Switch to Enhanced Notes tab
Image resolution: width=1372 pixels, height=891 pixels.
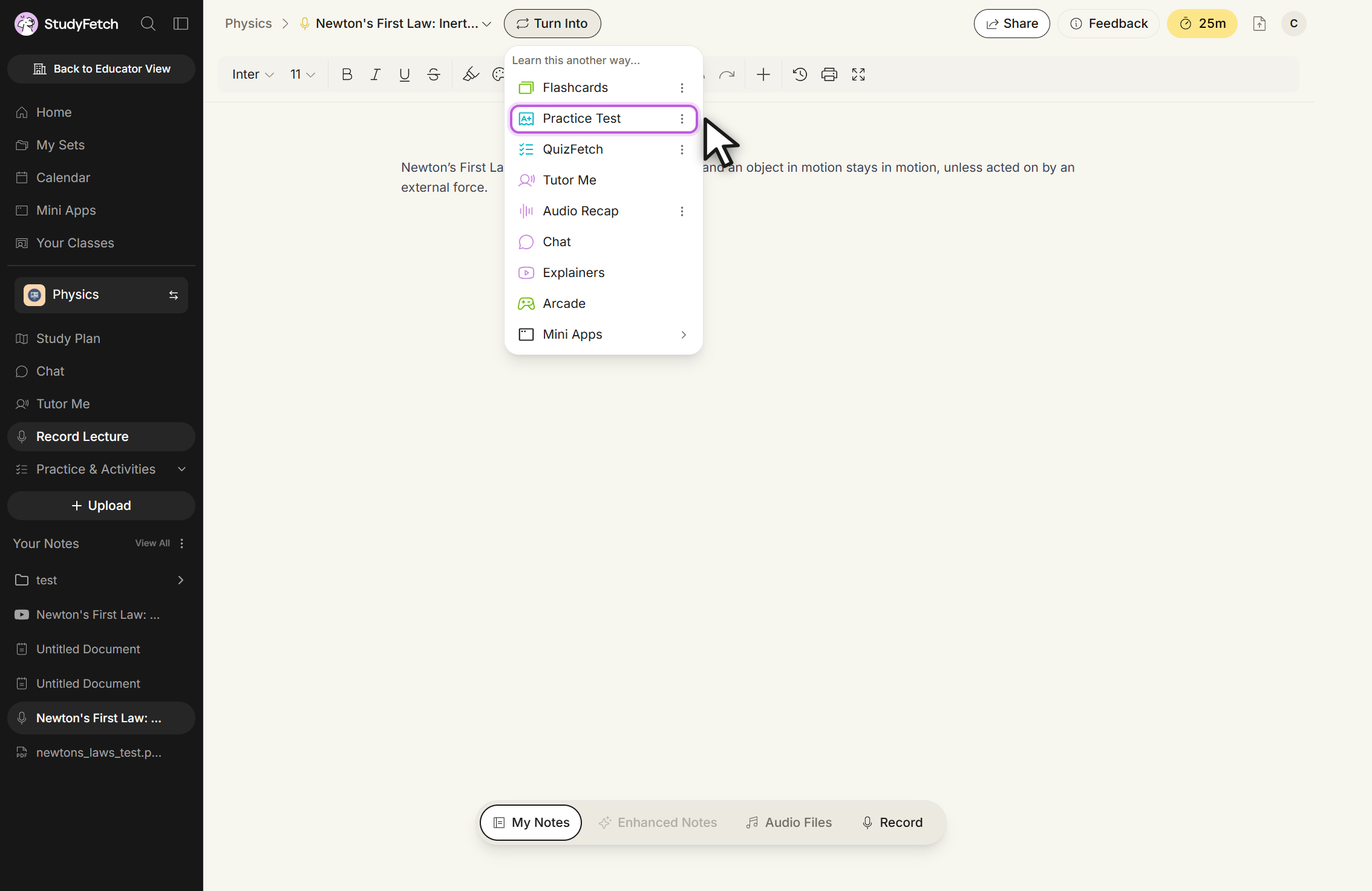[x=658, y=823]
